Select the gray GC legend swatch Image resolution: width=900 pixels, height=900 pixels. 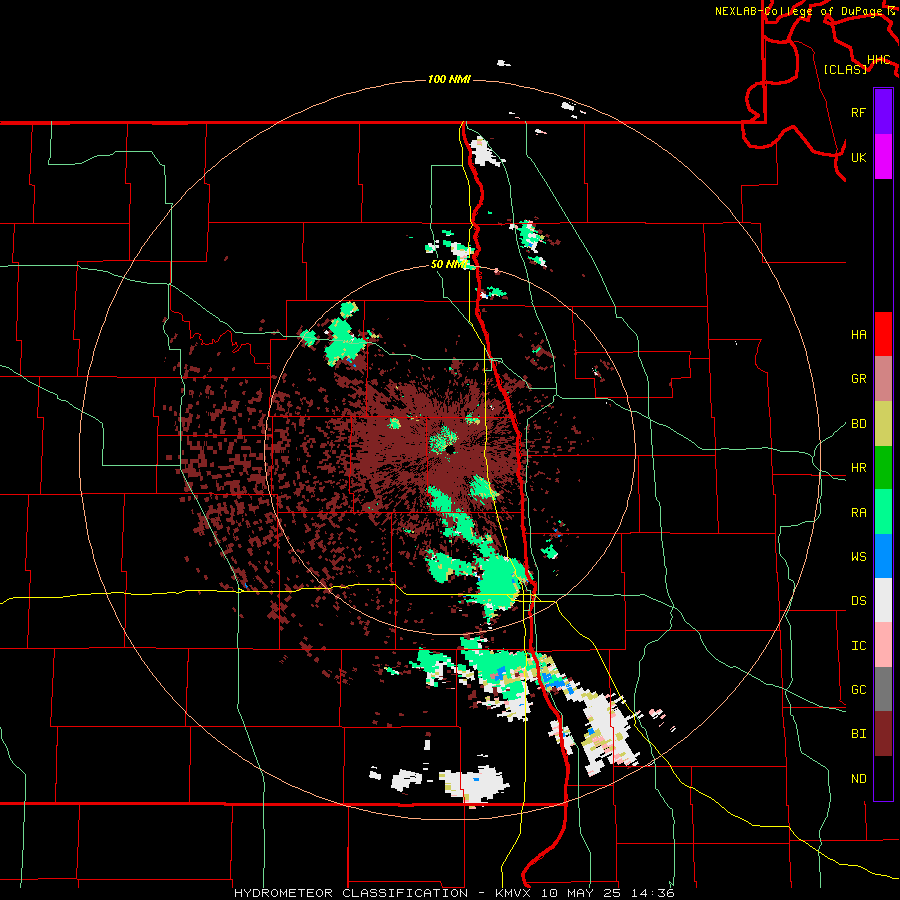(x=883, y=689)
